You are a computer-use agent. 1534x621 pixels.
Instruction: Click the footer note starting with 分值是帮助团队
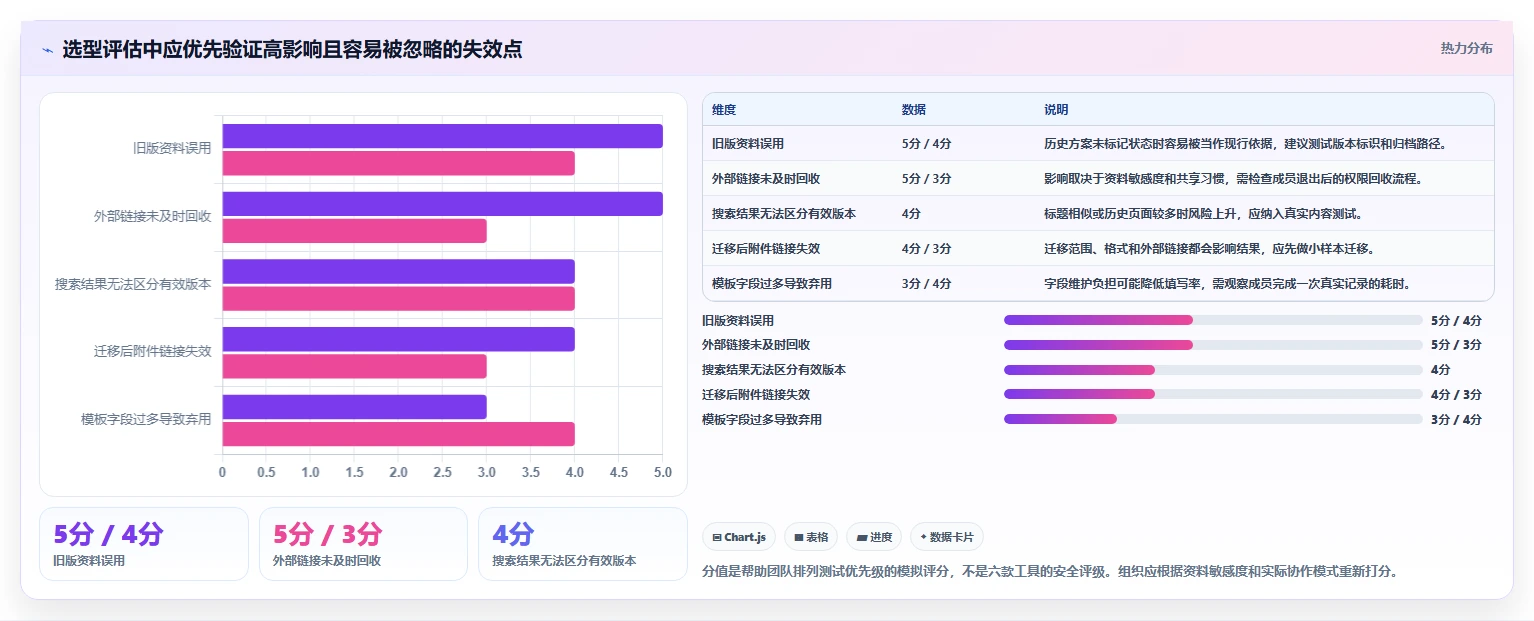click(1049, 572)
